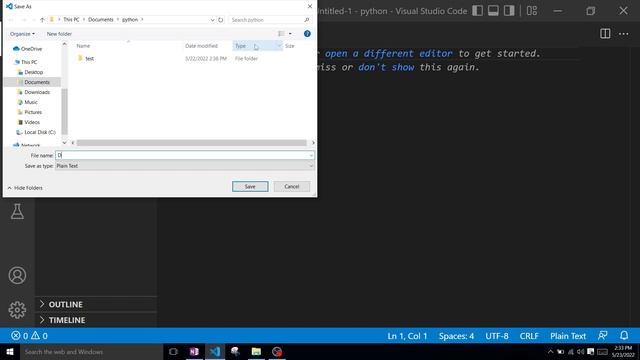This screenshot has width=640, height=360.
Task: Select Videos in navigation pane
Action: [x=32, y=122]
